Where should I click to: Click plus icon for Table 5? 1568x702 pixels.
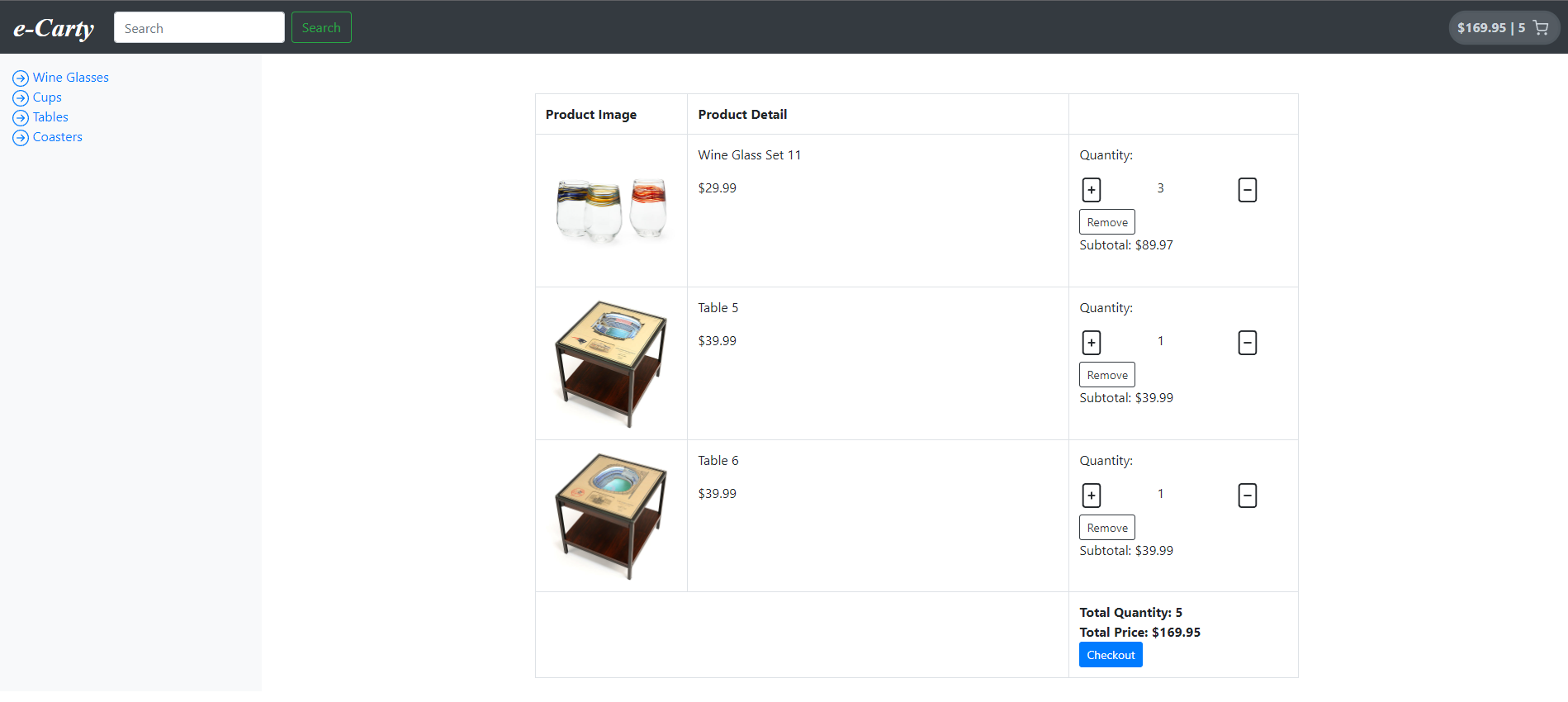click(x=1091, y=343)
